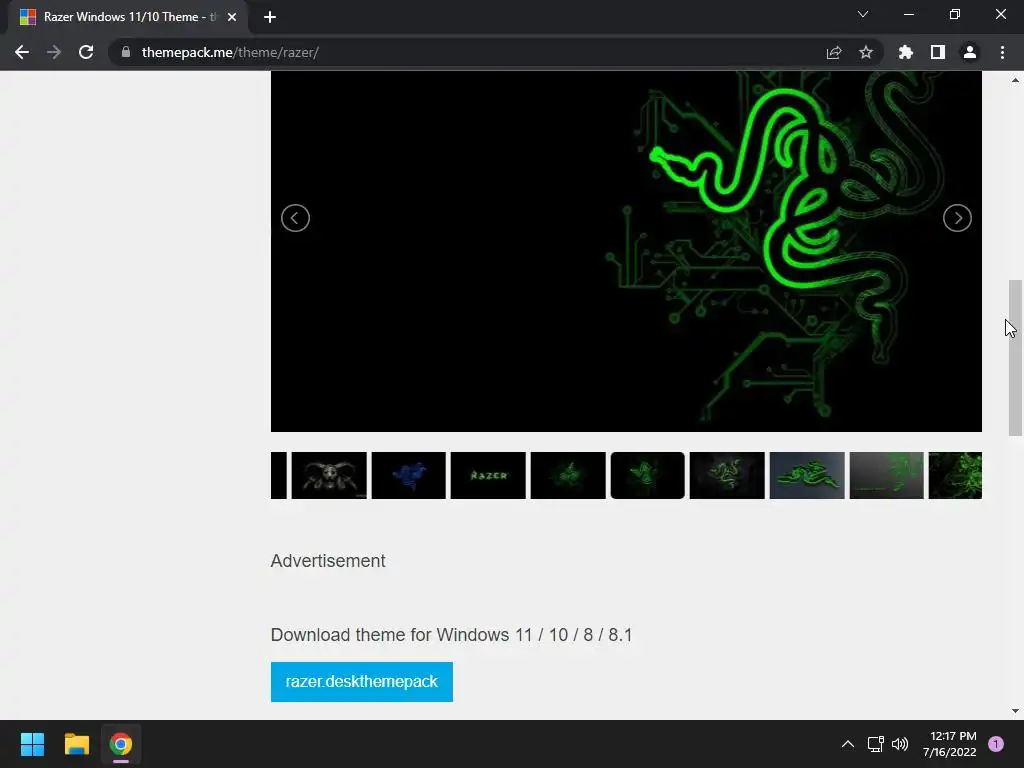Image resolution: width=1024 pixels, height=768 pixels.
Task: Open a new tab with plus button
Action: [x=270, y=17]
